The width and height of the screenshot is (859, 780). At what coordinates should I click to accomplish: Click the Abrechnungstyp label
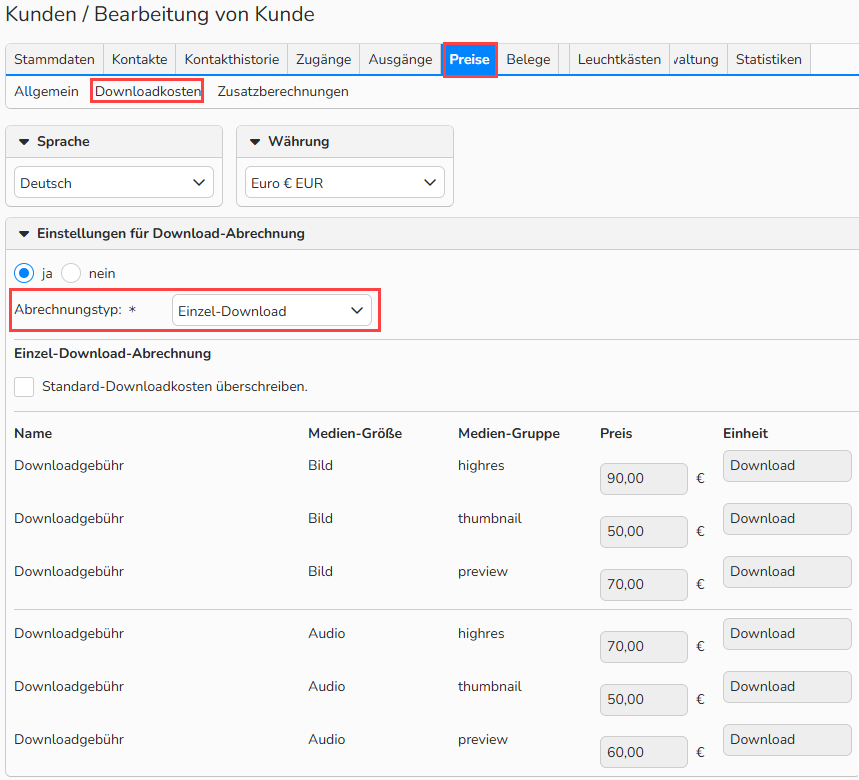[68, 309]
